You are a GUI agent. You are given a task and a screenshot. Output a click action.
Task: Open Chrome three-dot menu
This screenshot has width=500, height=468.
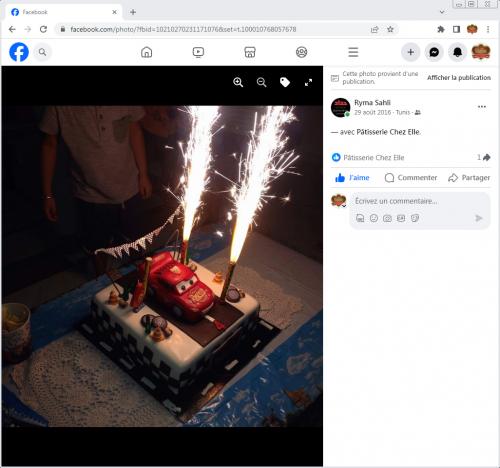[x=488, y=29]
